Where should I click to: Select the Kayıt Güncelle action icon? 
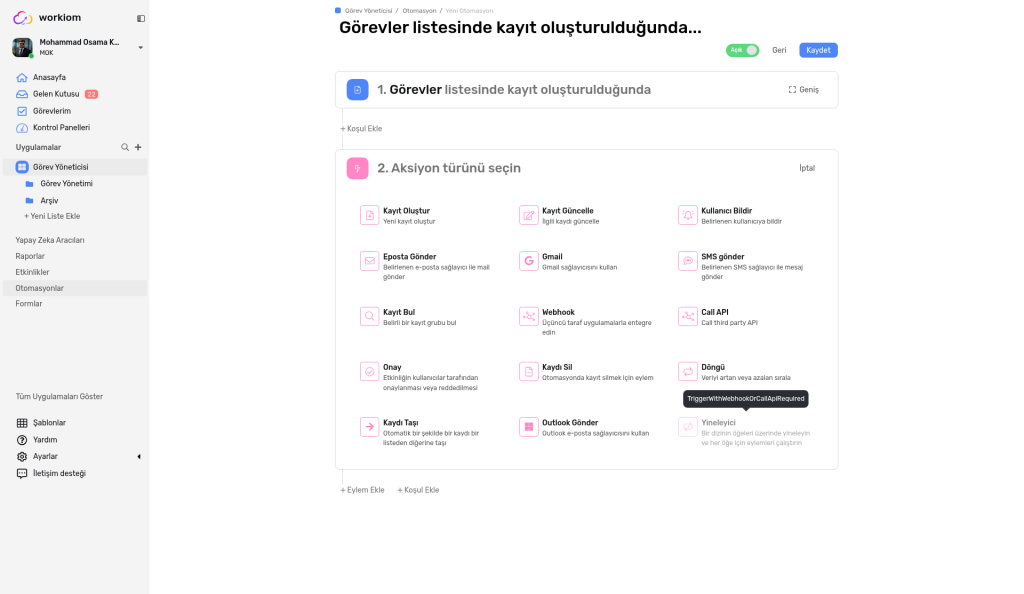[x=528, y=215]
